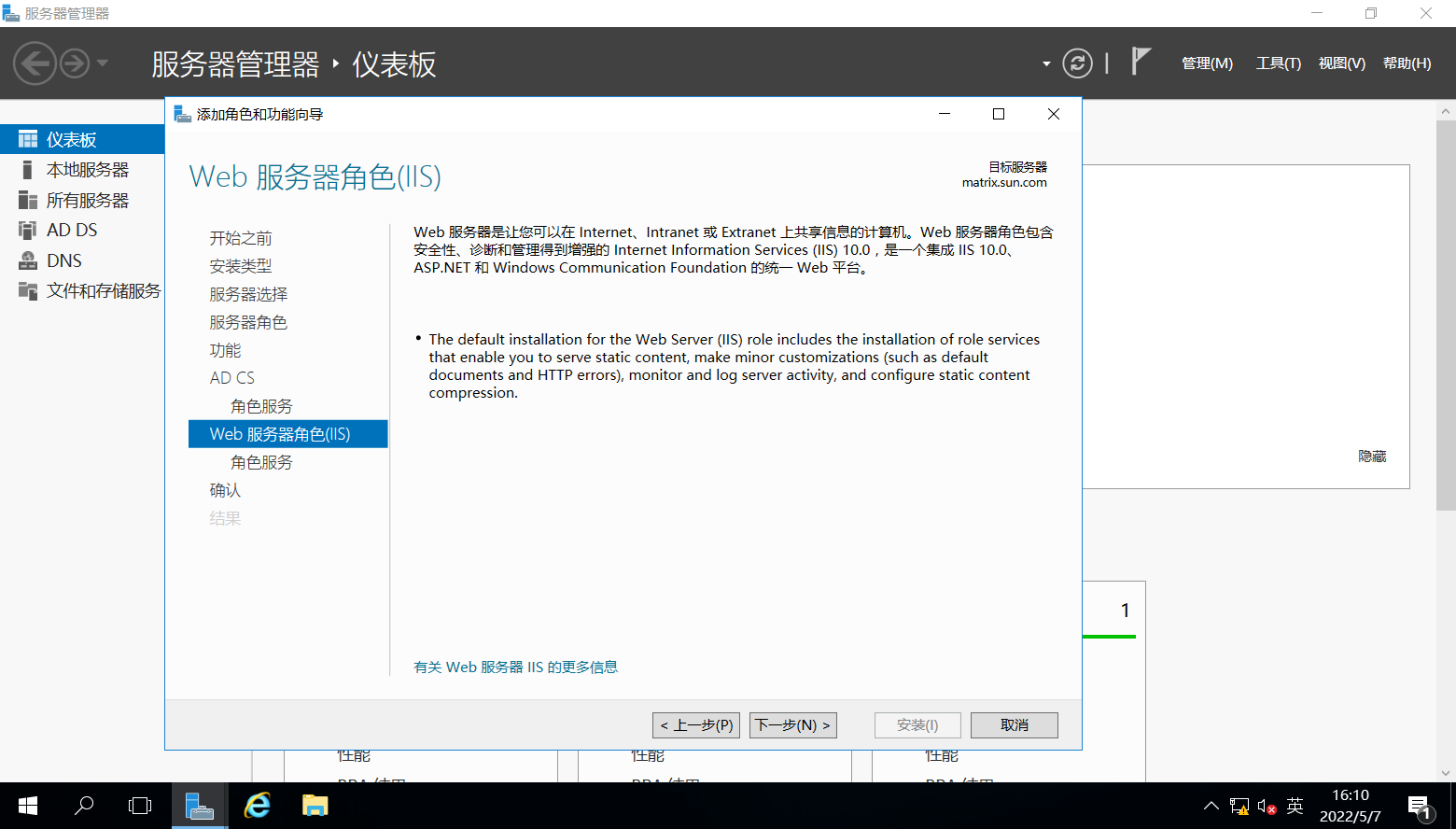The width and height of the screenshot is (1456, 829).
Task: Click the 下一步(N) button
Action: (793, 725)
